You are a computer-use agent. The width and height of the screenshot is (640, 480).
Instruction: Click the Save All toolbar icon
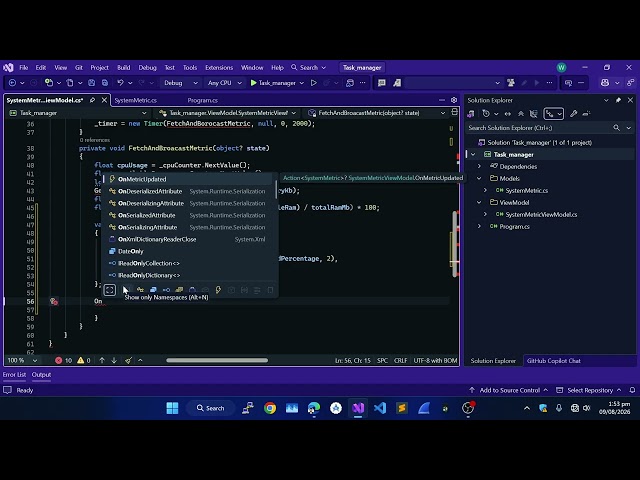point(105,83)
